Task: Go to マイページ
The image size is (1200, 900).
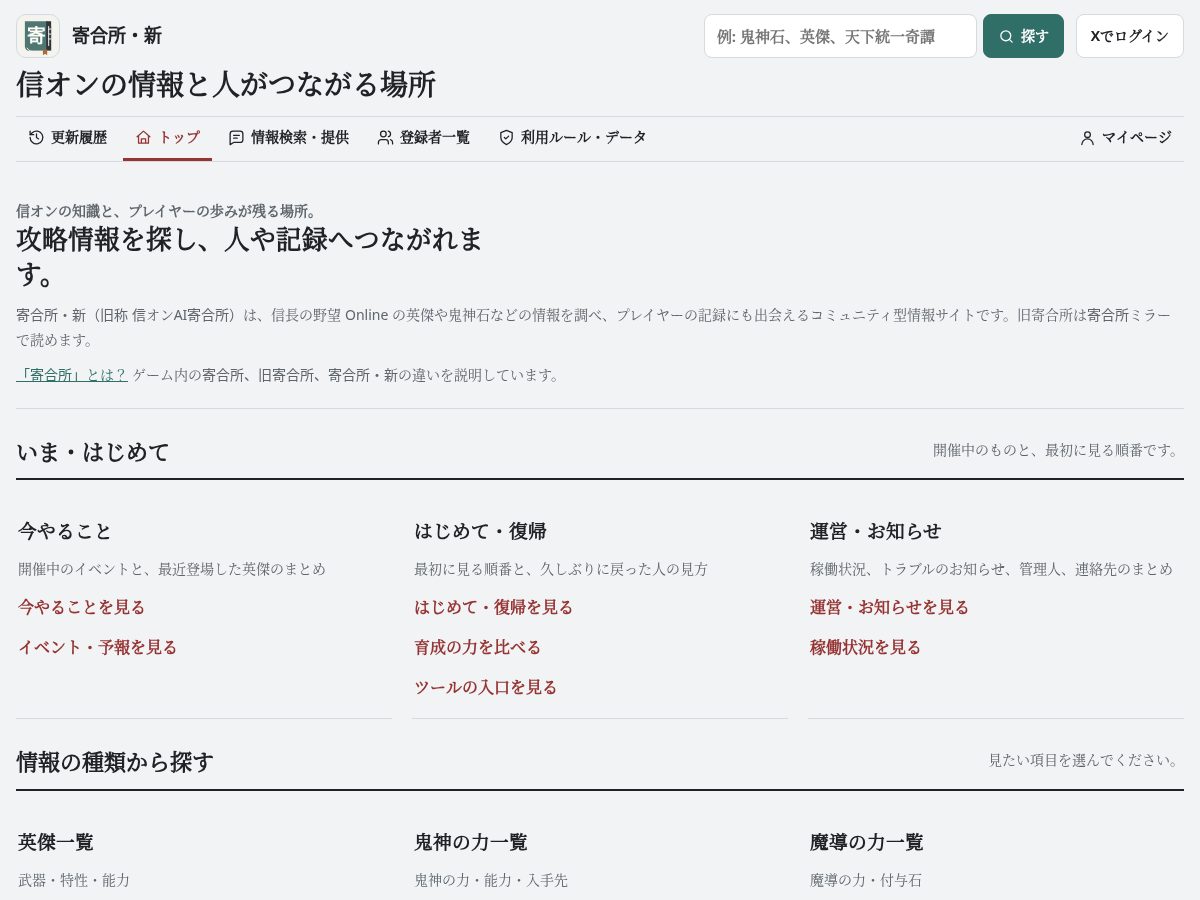Action: 1125,138
